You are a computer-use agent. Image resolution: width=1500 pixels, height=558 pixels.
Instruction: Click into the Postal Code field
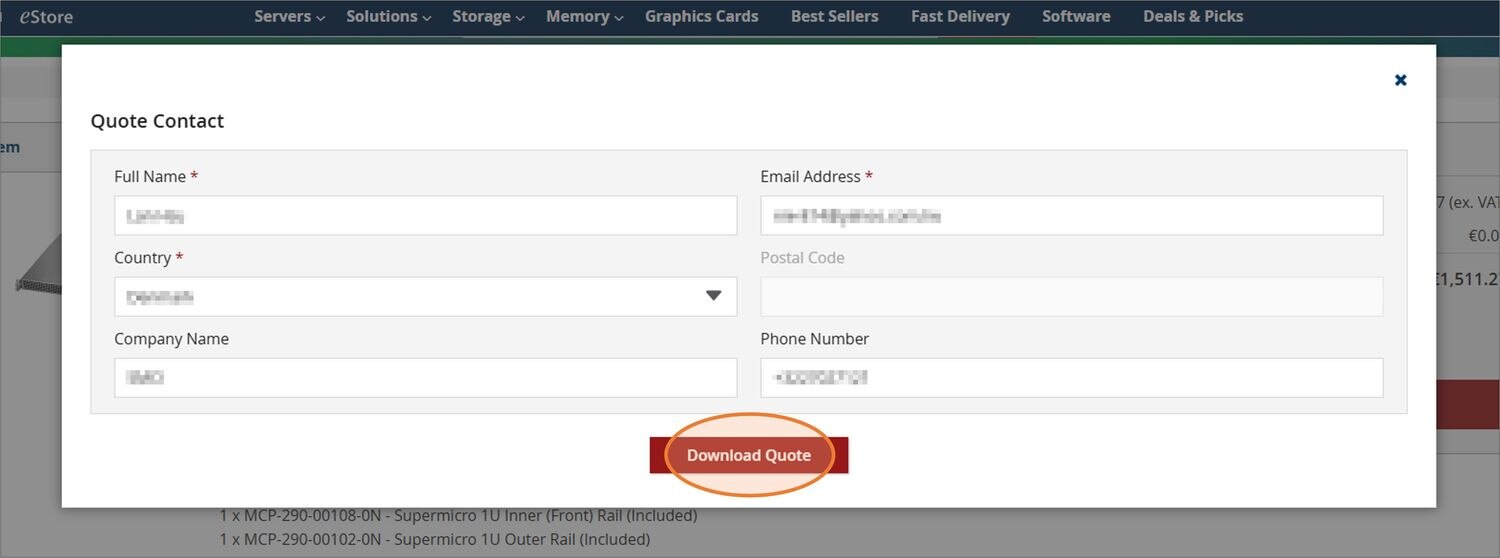click(x=1072, y=297)
